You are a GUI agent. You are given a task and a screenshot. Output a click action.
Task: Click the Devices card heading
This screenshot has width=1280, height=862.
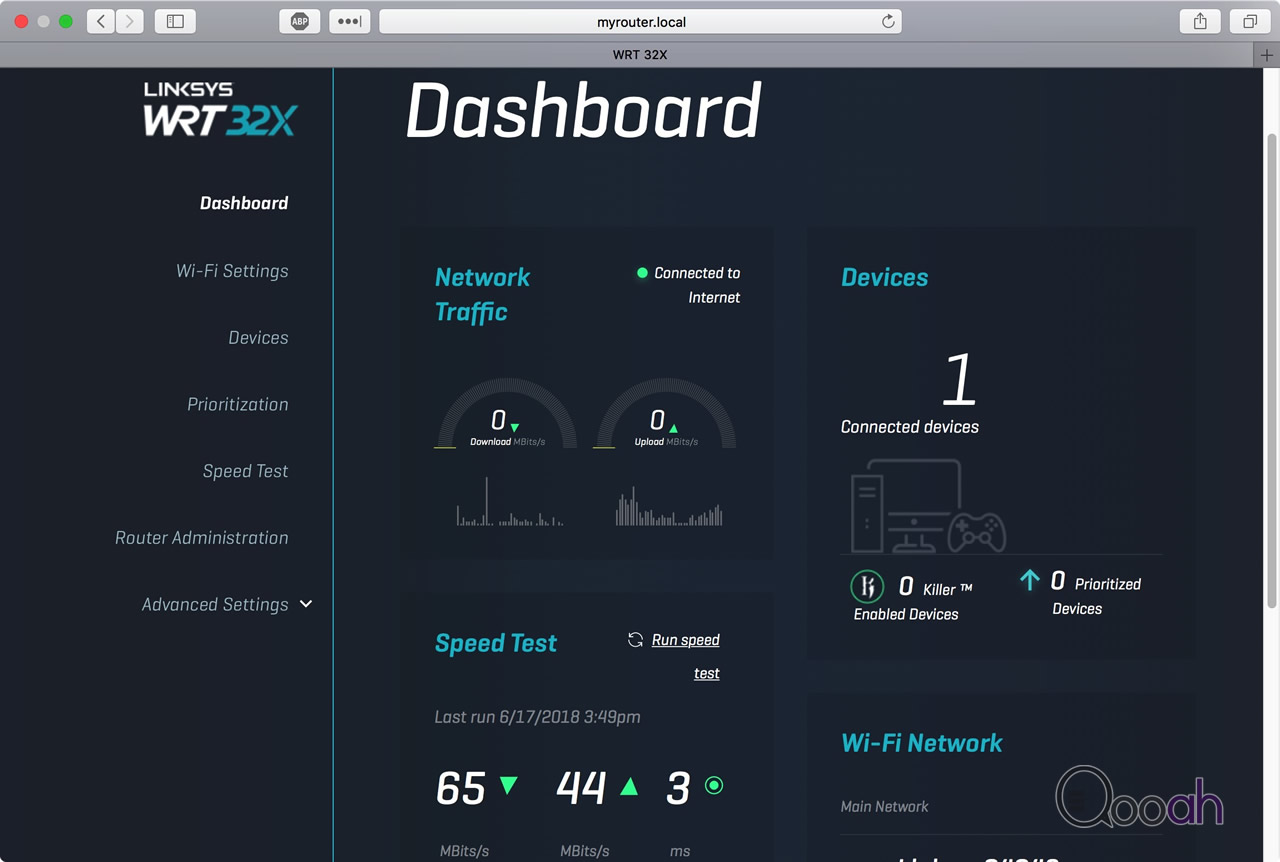[x=885, y=277]
